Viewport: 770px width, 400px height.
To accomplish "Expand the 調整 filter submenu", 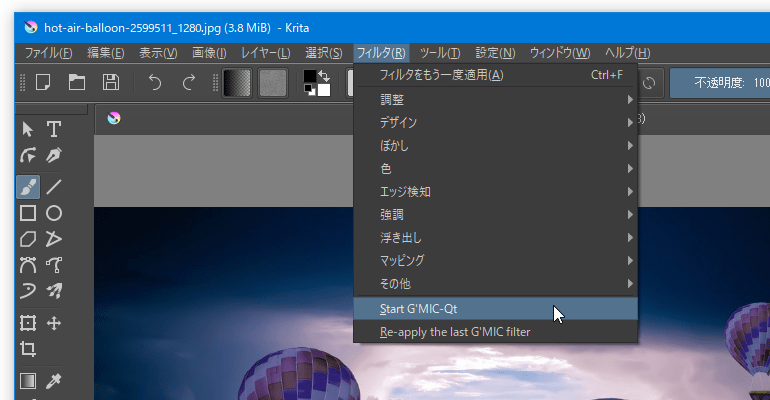I will pos(495,100).
